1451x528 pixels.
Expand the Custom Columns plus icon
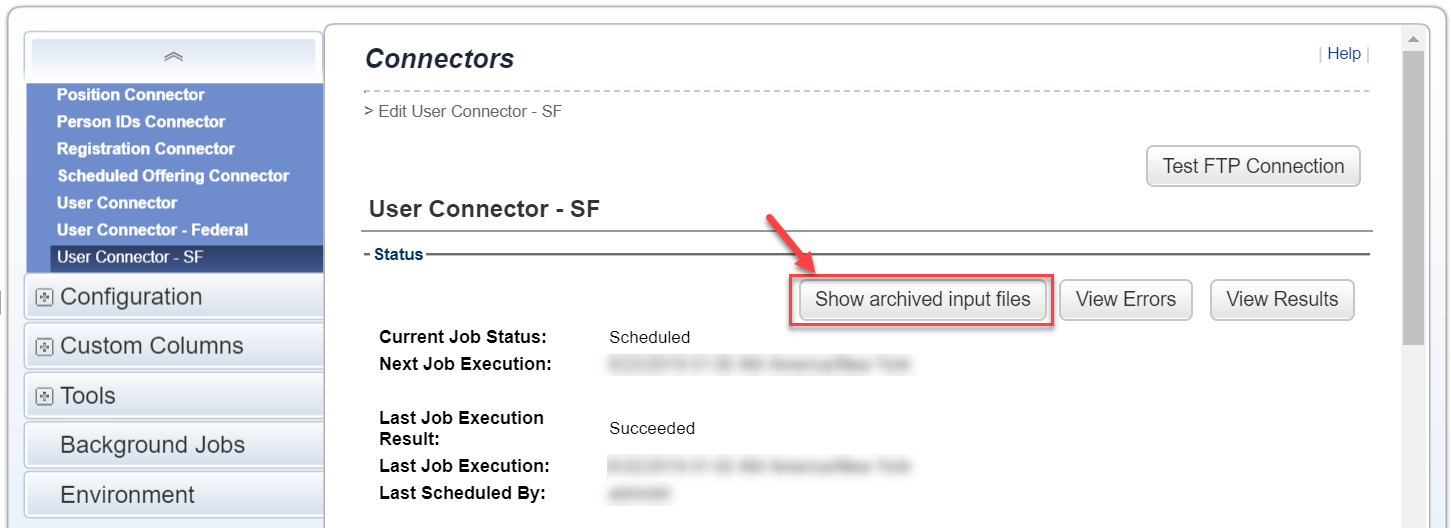(44, 347)
